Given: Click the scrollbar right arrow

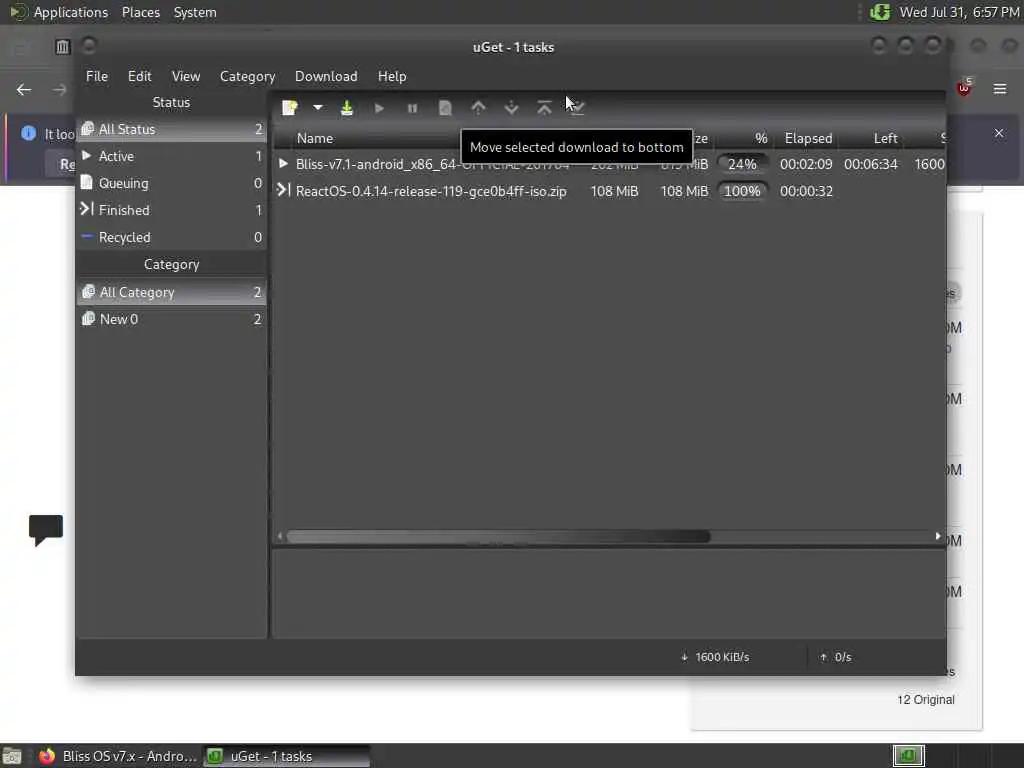Looking at the screenshot, I should [938, 536].
